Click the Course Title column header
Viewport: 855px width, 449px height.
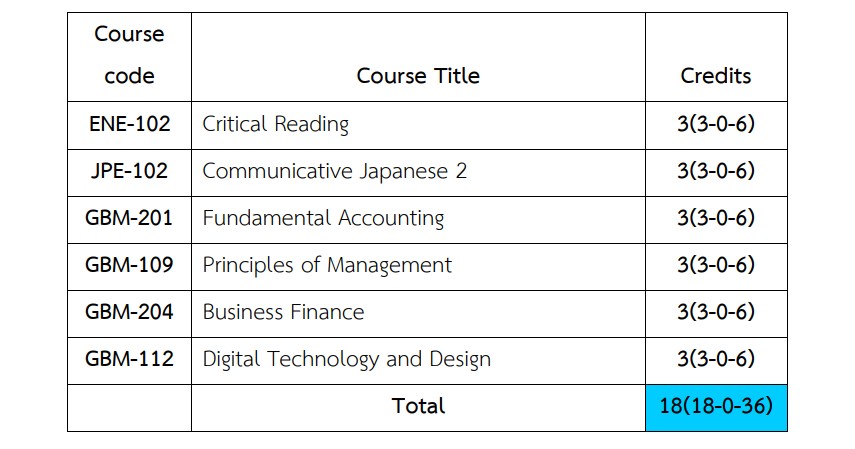pos(418,76)
